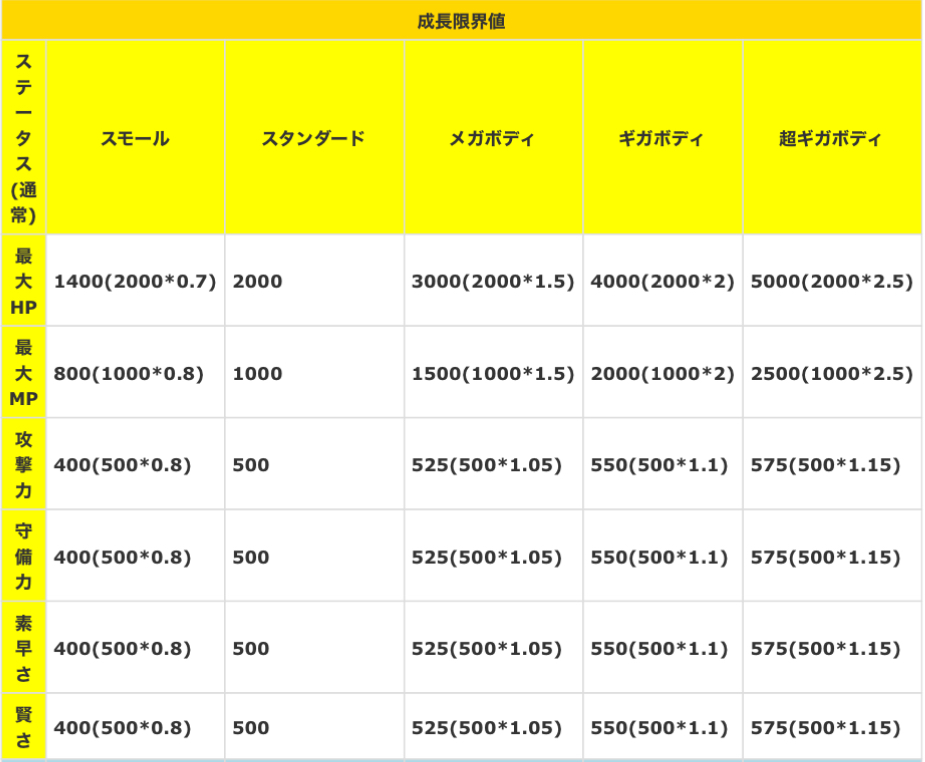Select the 素早さ row label
This screenshot has width=925, height=762.
(x=23, y=648)
